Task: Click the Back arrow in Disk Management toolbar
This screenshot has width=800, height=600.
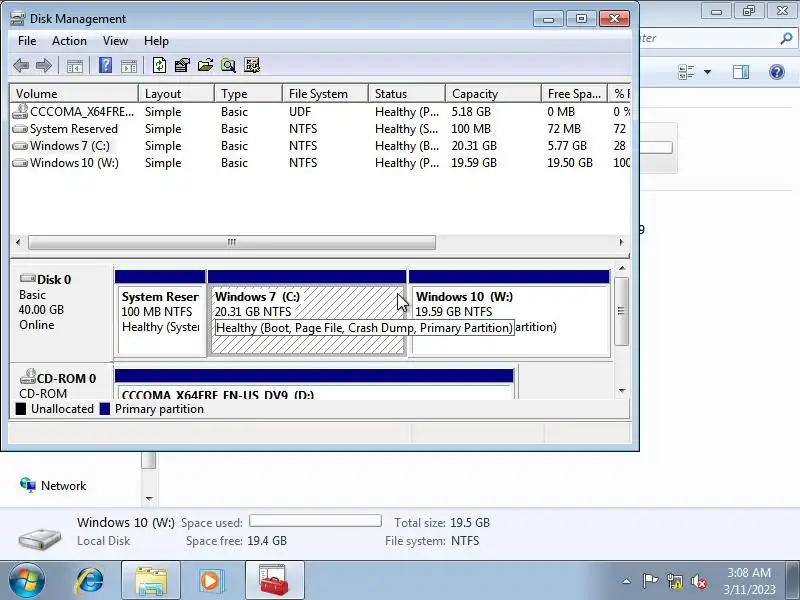Action: coord(21,65)
